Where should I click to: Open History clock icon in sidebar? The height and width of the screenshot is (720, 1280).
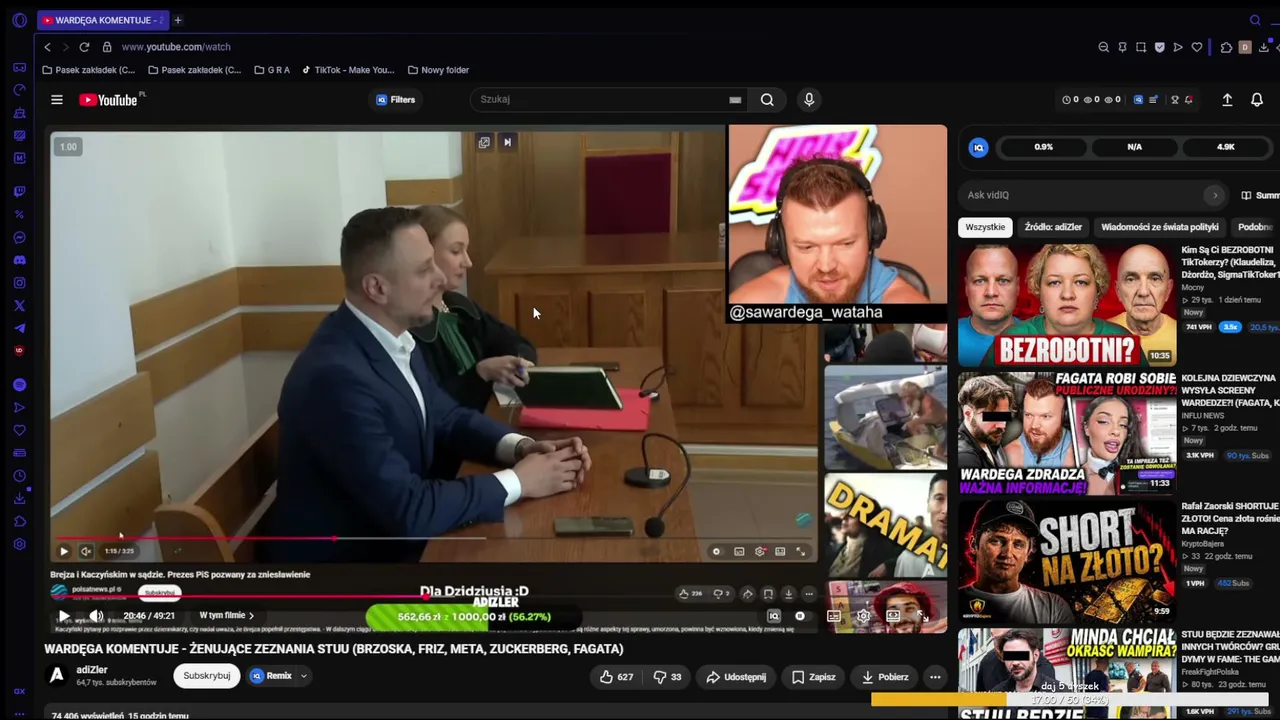tap(19, 476)
